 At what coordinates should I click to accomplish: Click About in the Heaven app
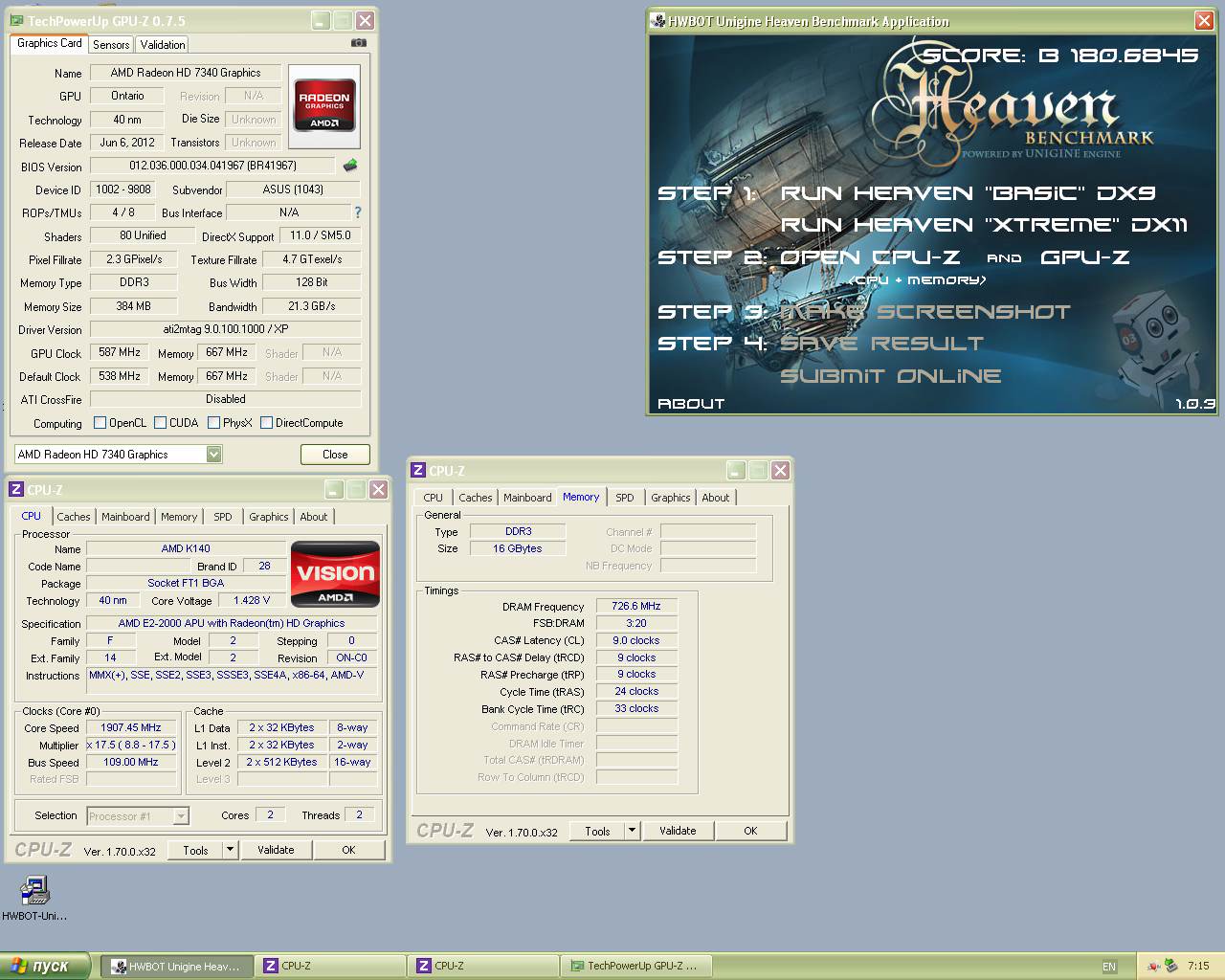pos(691,404)
